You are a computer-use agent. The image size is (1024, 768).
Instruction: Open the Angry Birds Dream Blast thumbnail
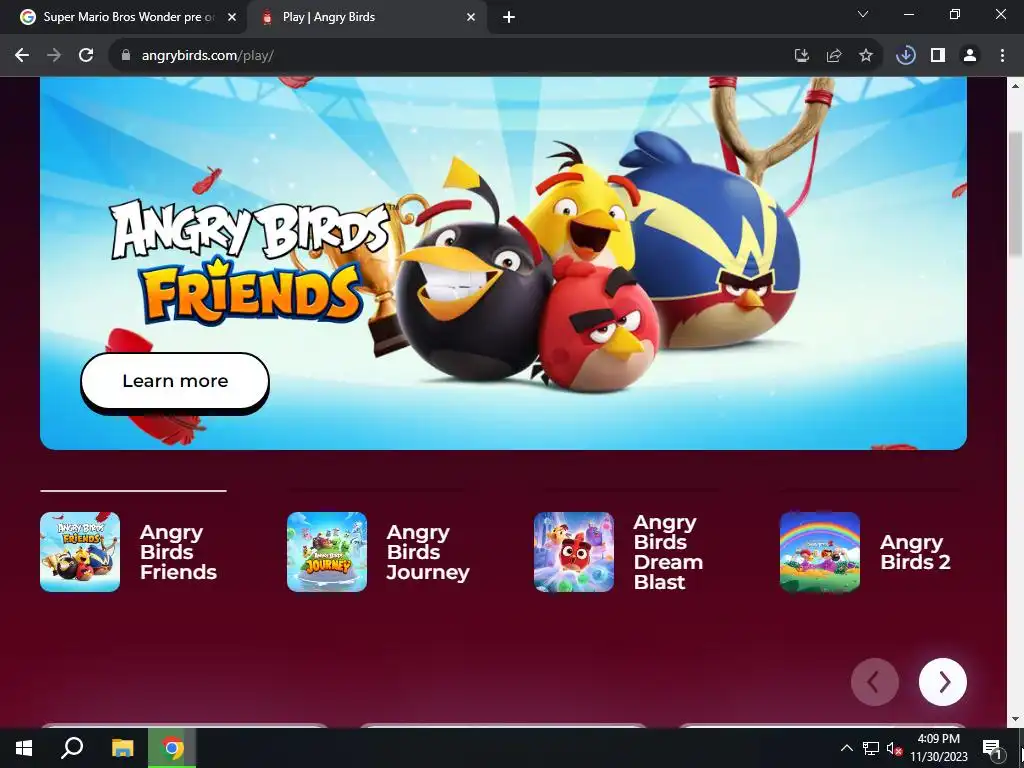tap(573, 552)
